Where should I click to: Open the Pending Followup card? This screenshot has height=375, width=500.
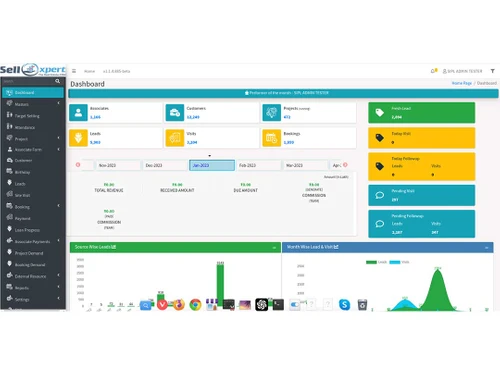click(x=421, y=224)
